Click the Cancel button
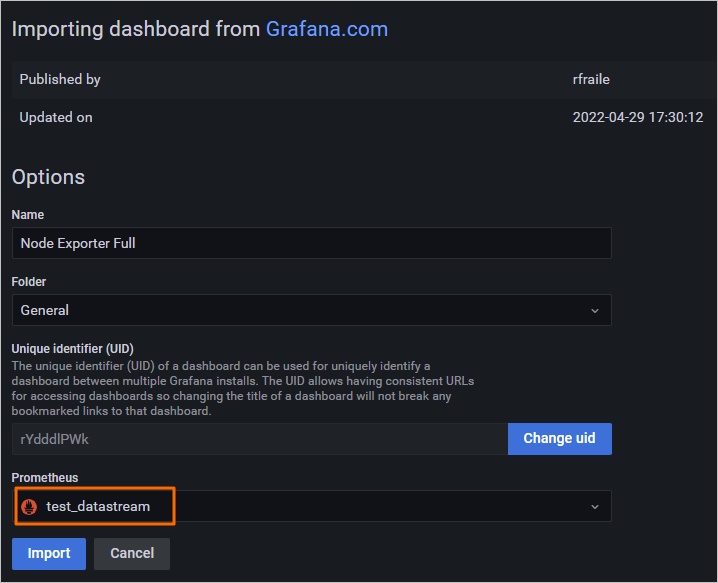The height and width of the screenshot is (583, 718). click(x=132, y=554)
